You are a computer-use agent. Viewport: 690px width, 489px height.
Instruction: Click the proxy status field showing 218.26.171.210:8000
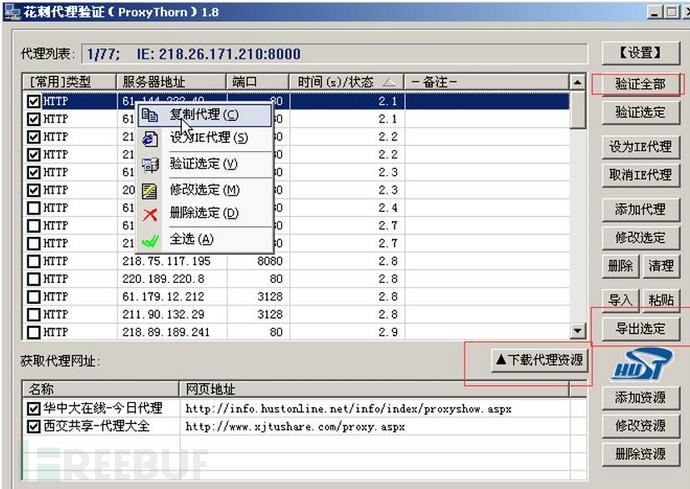point(334,54)
